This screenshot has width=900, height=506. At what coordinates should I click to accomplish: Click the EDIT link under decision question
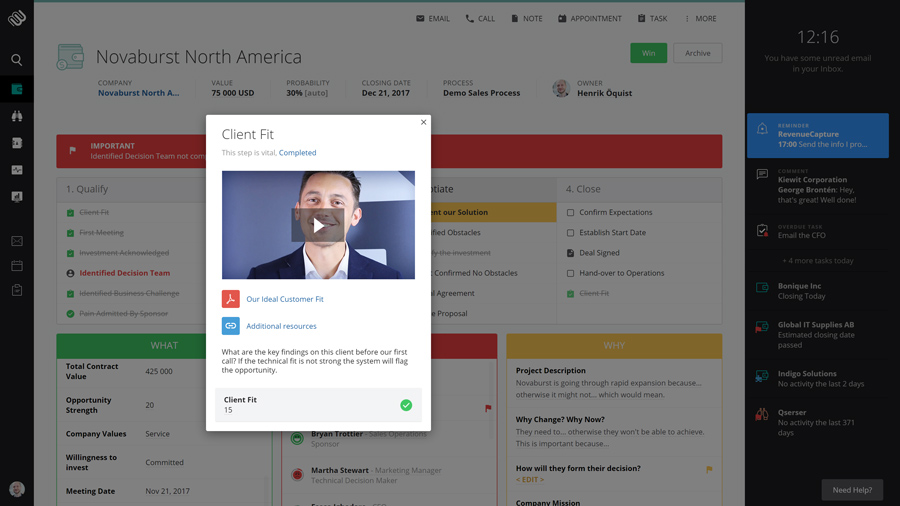pyautogui.click(x=530, y=480)
